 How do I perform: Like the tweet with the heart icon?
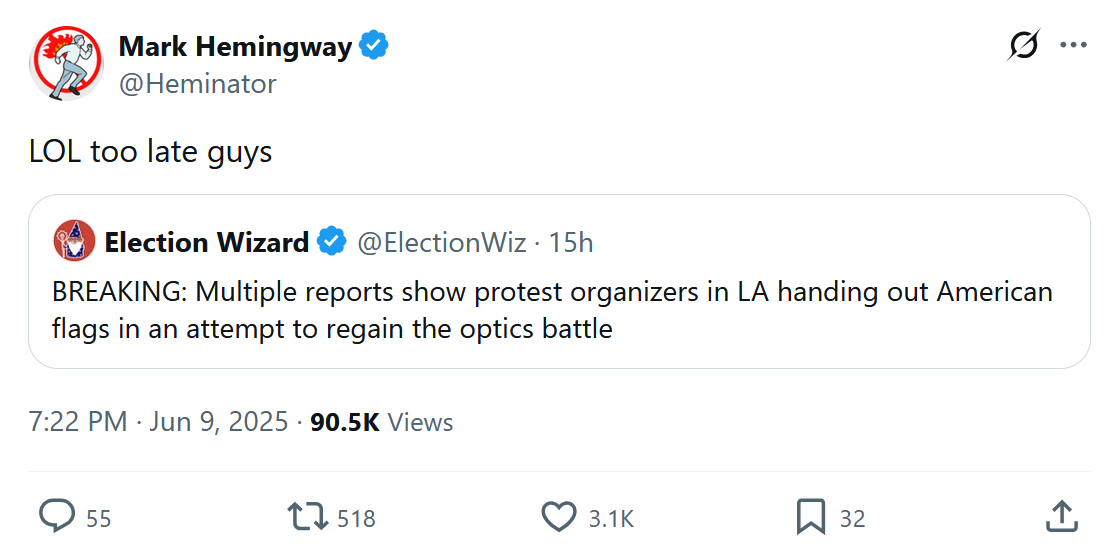pyautogui.click(x=558, y=517)
